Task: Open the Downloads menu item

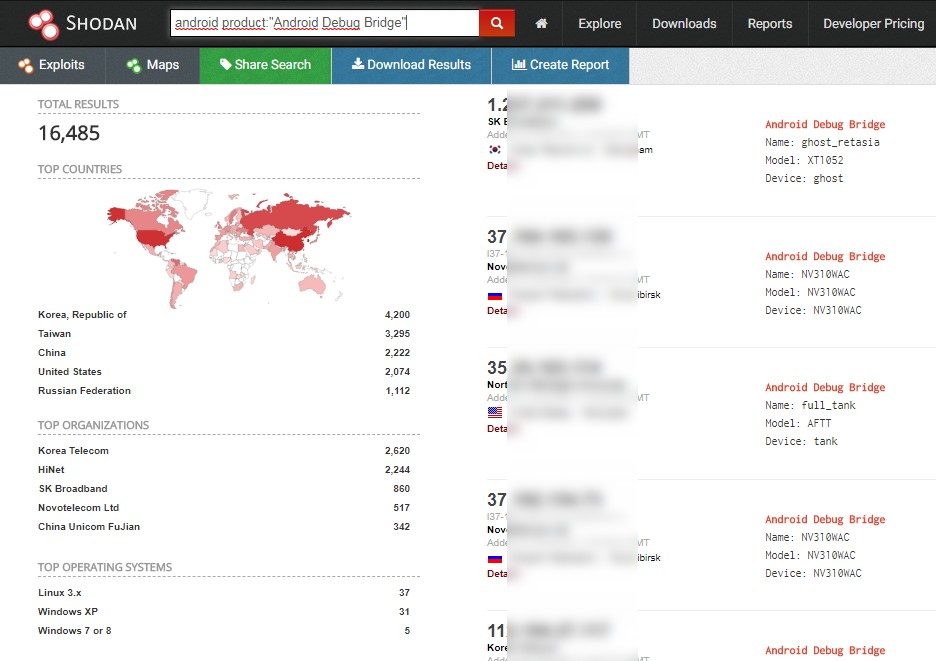Action: 684,23
